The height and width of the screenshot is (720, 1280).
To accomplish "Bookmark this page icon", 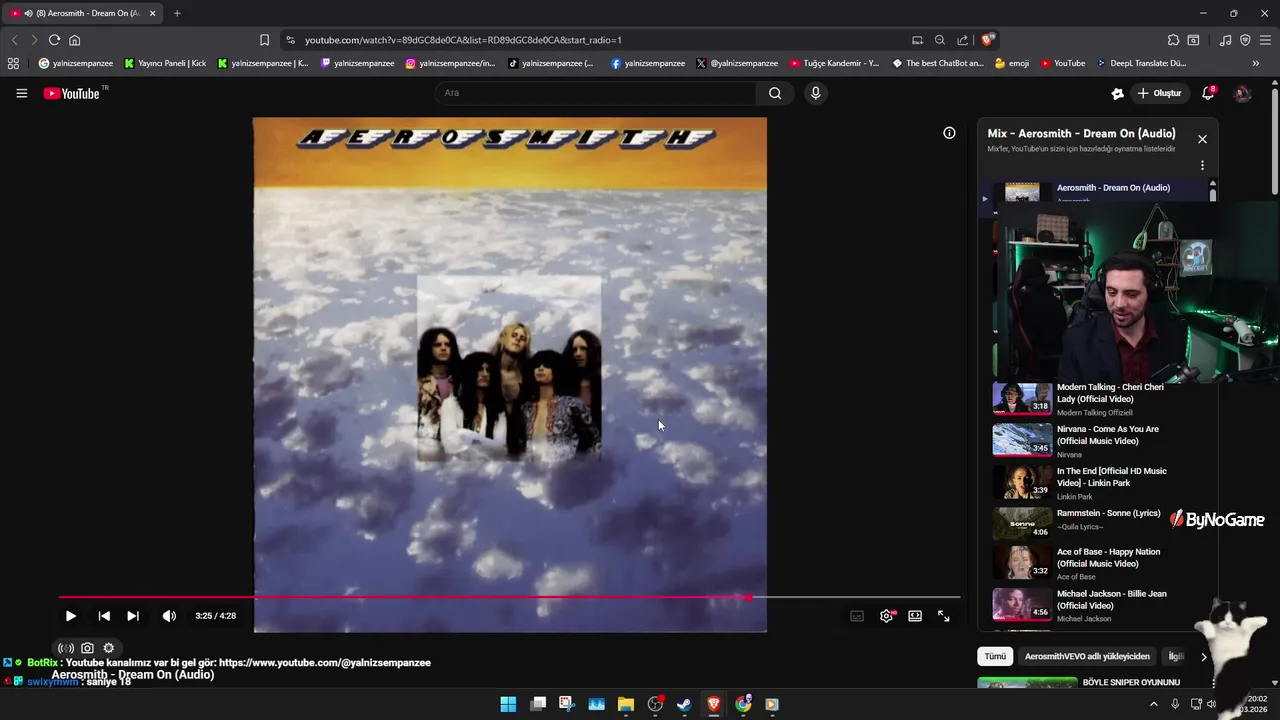I will 264,40.
